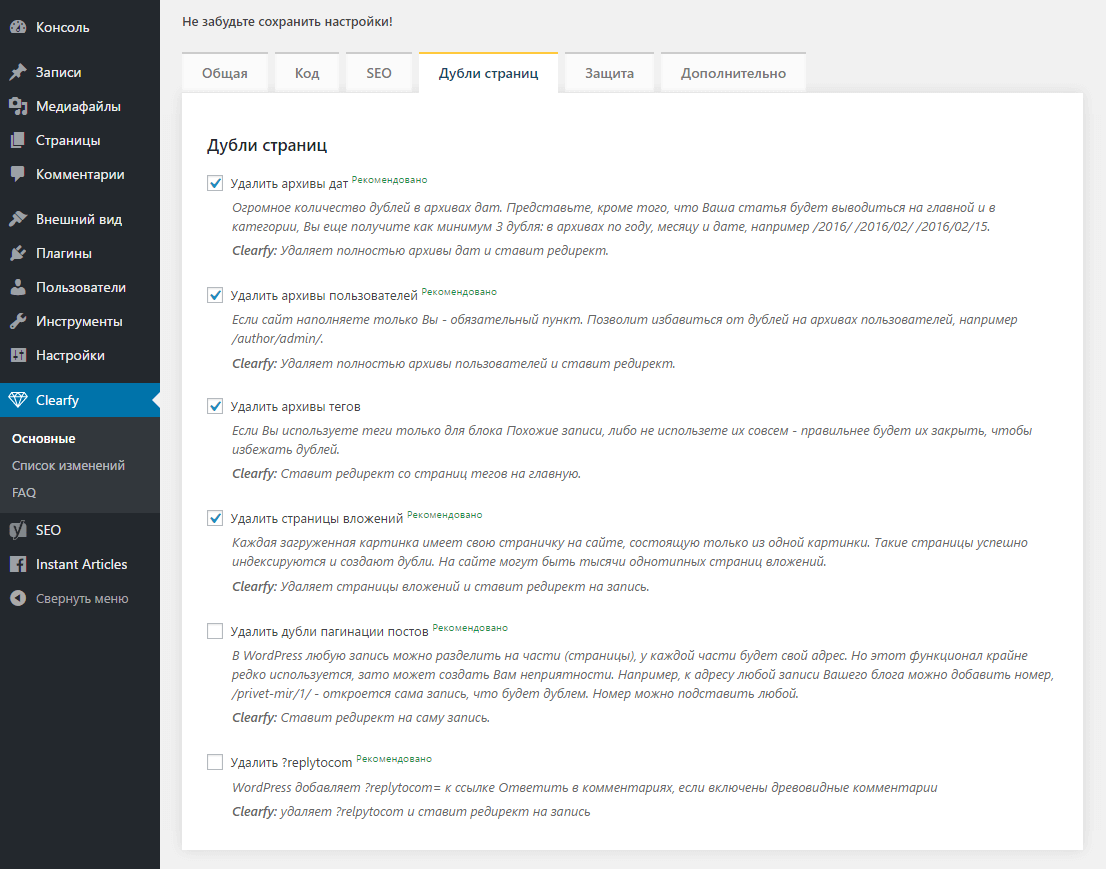The width and height of the screenshot is (1106, 869).
Task: Open Консоль in the sidebar
Action: point(80,28)
